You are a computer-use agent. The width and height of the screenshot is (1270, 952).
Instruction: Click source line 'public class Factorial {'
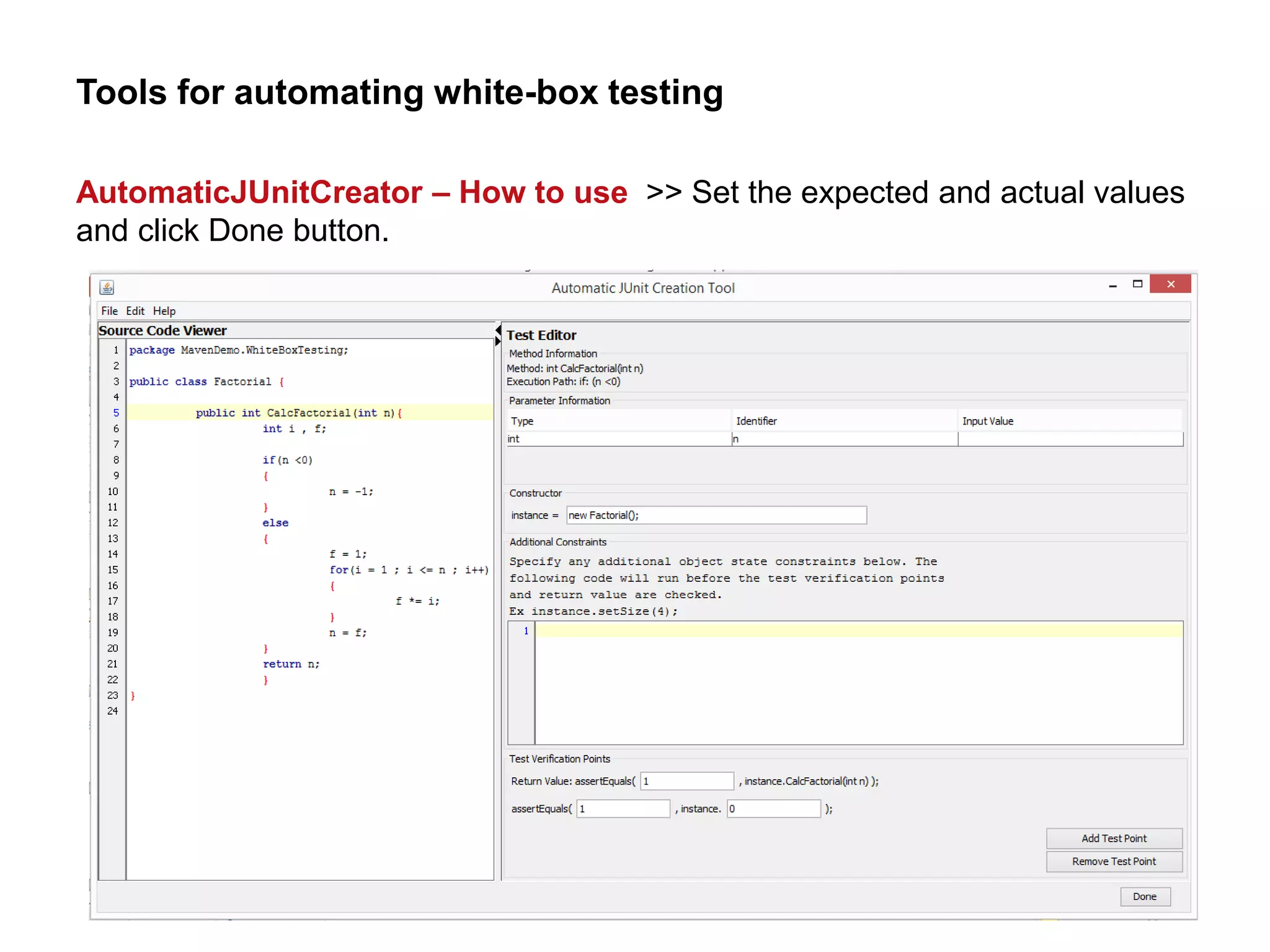(x=206, y=382)
